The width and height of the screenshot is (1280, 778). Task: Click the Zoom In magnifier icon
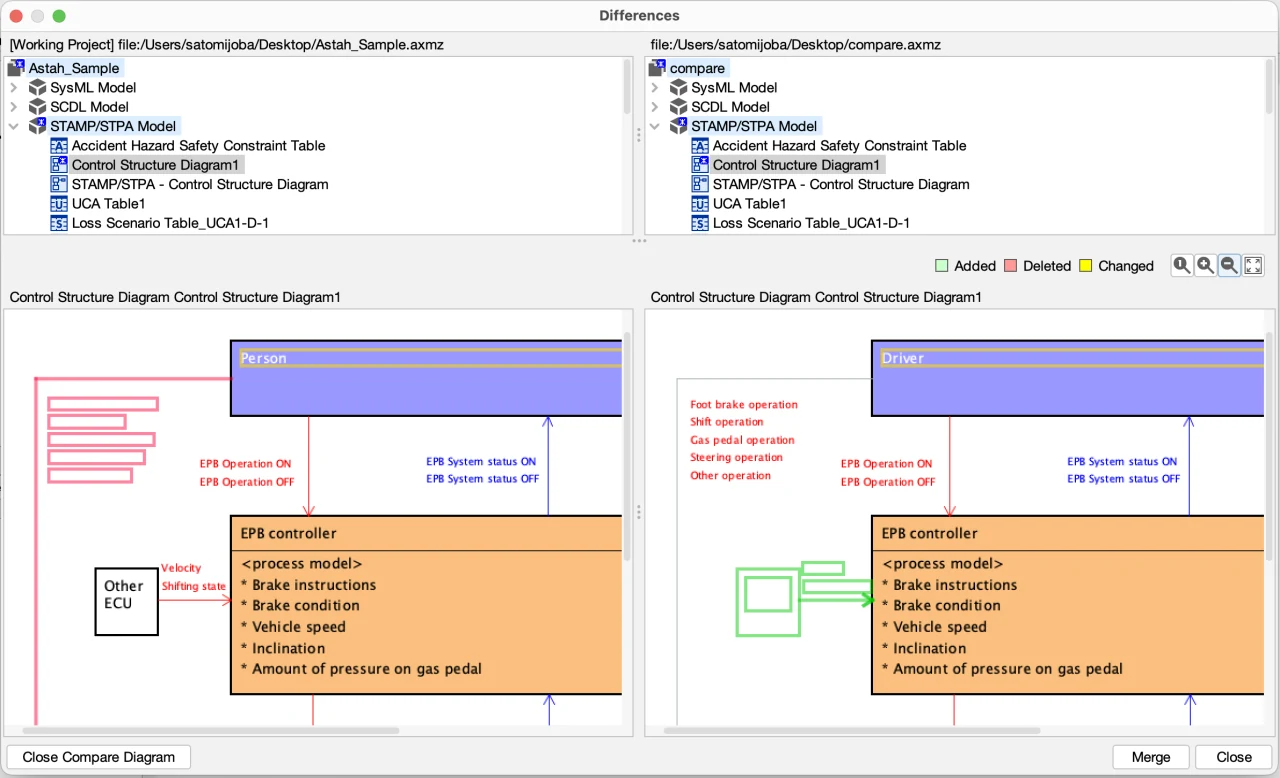(x=1206, y=265)
